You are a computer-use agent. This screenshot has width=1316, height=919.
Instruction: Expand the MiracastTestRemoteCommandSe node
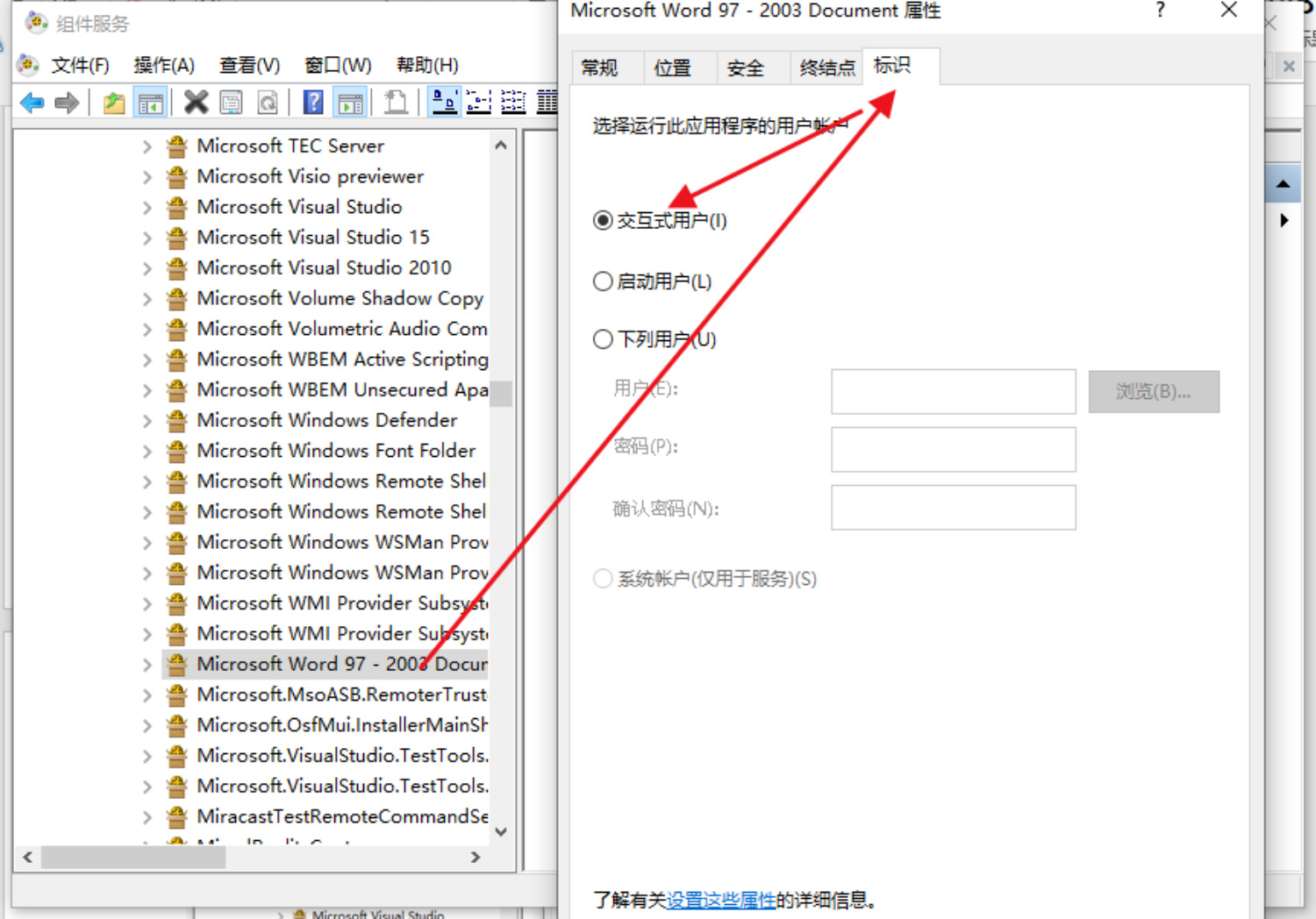pyautogui.click(x=147, y=817)
